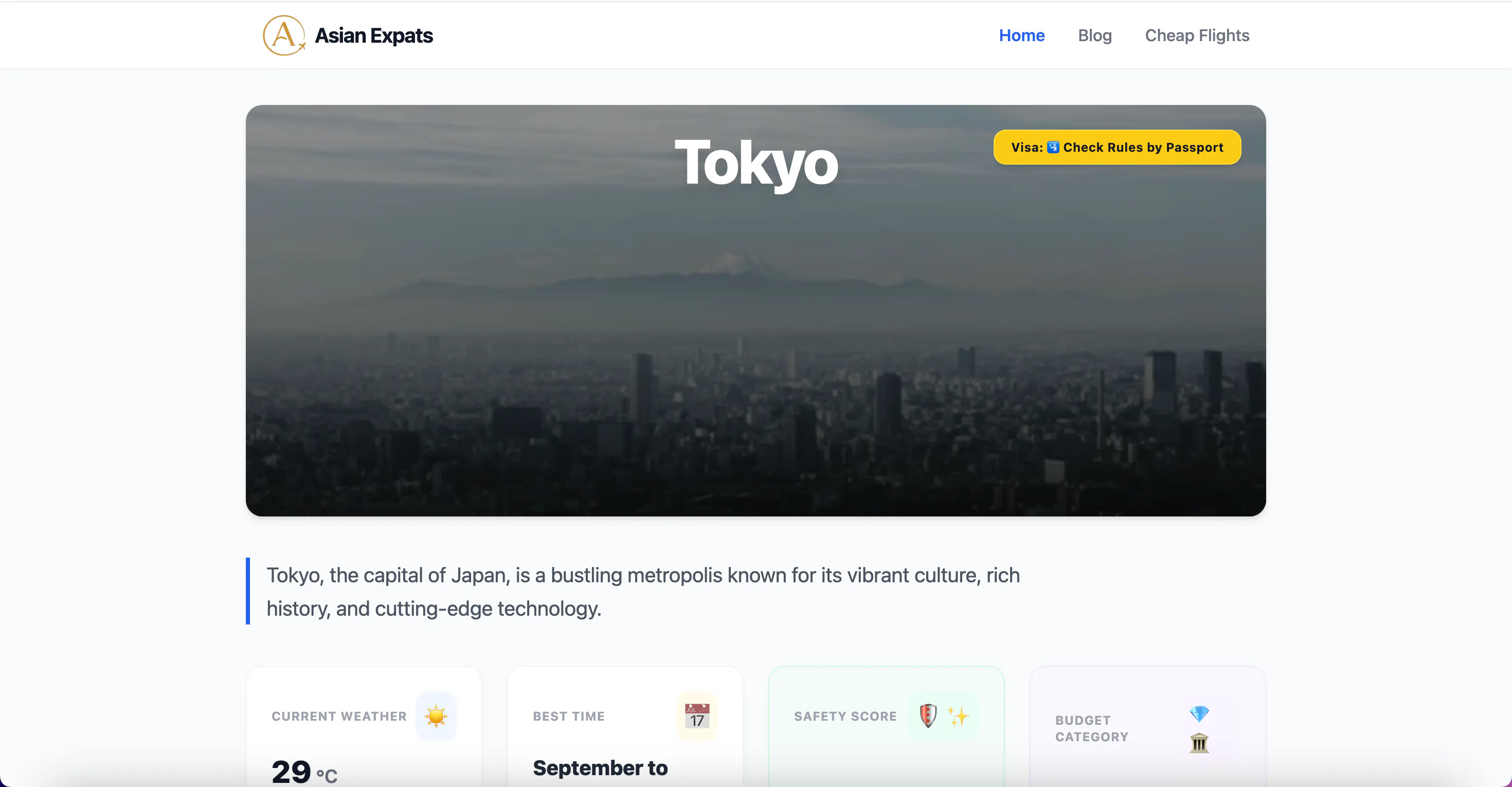1512x787 pixels.
Task: Open the Cheap Flights nav item
Action: 1197,35
